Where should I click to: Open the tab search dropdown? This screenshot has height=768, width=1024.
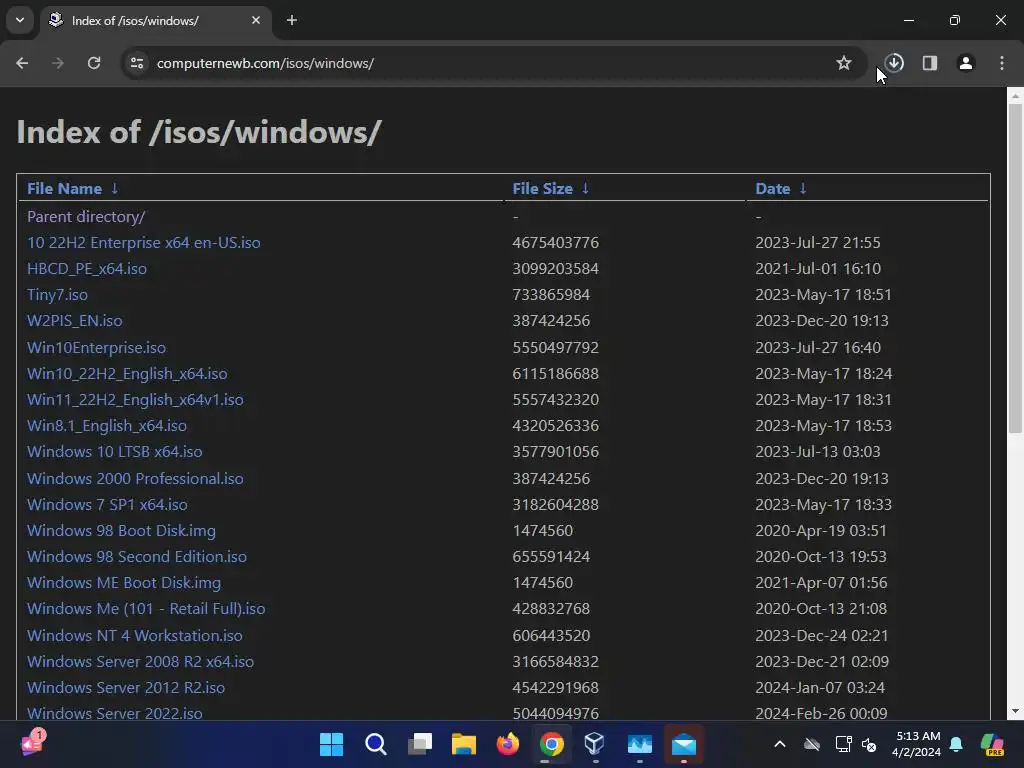tap(20, 20)
